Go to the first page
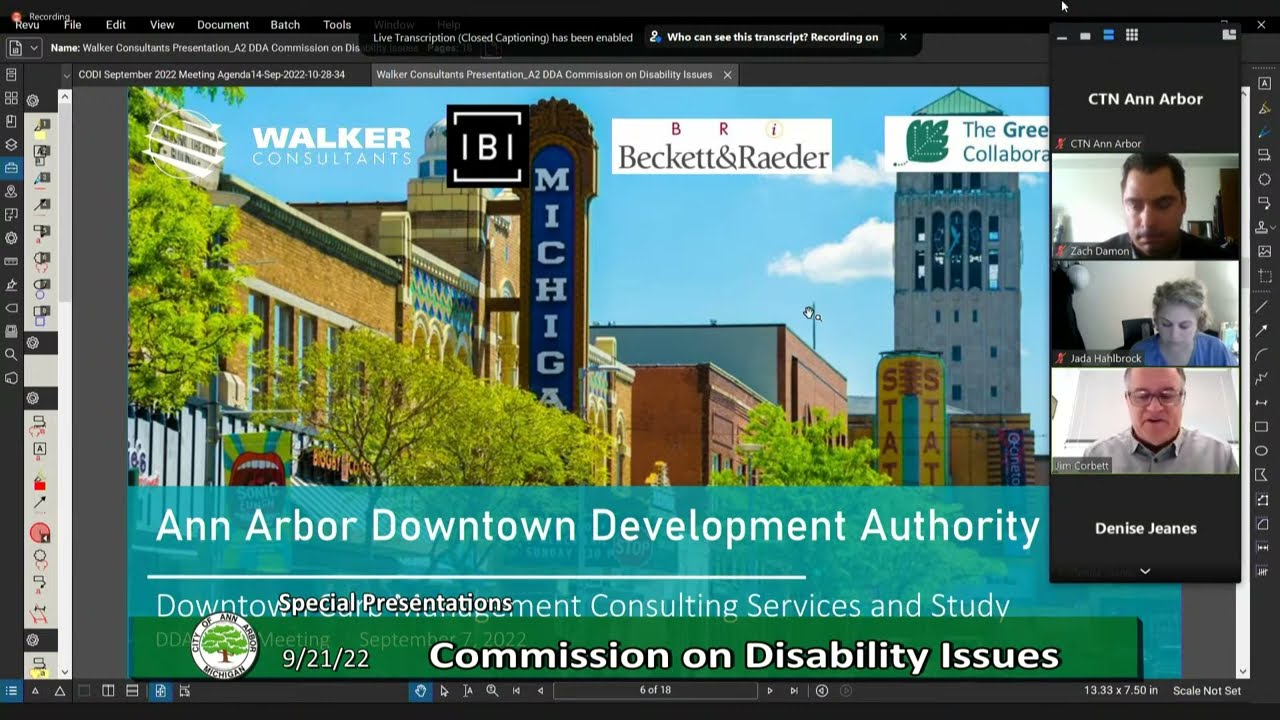 [516, 690]
